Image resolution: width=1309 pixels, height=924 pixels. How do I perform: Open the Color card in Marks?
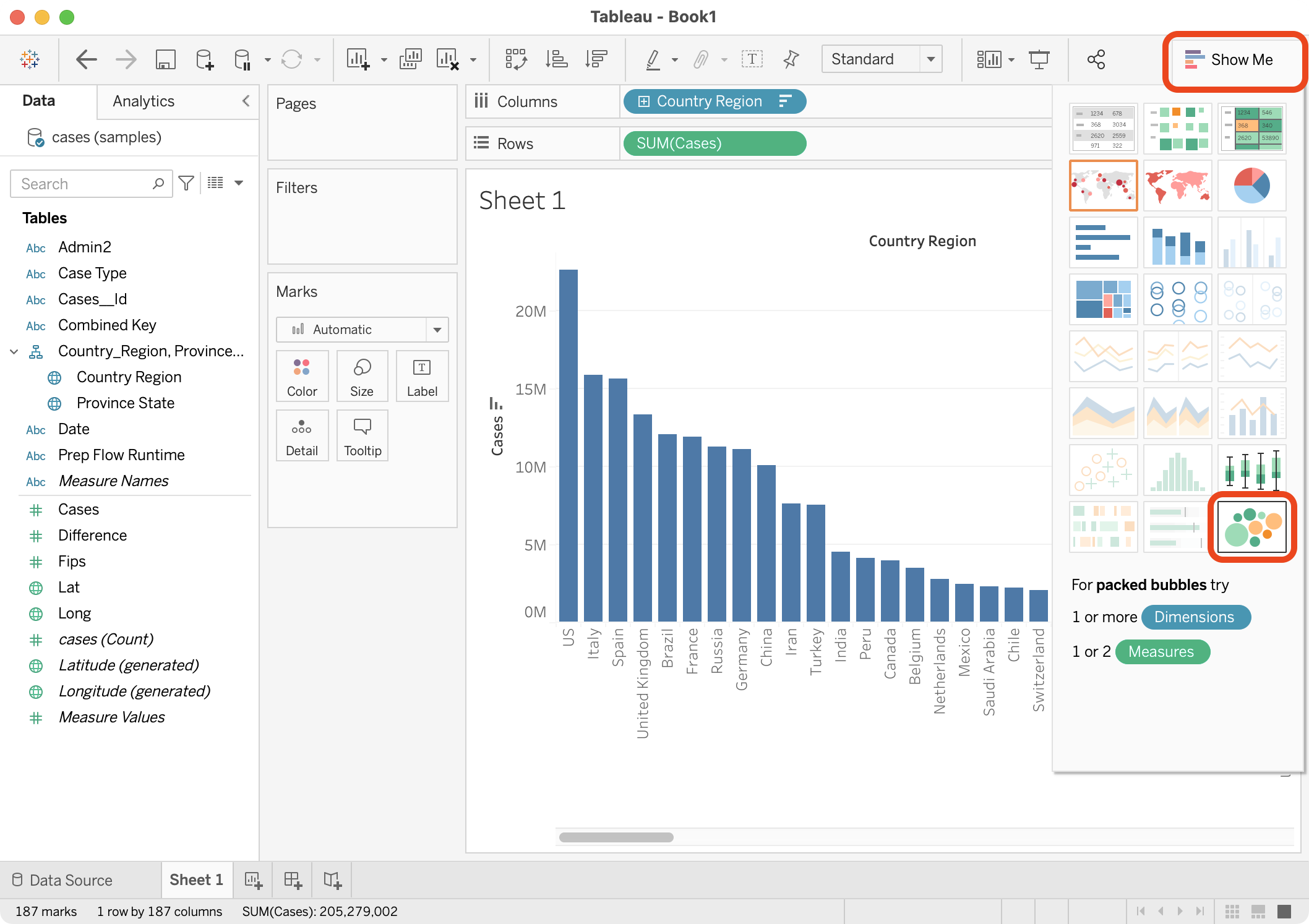point(302,376)
